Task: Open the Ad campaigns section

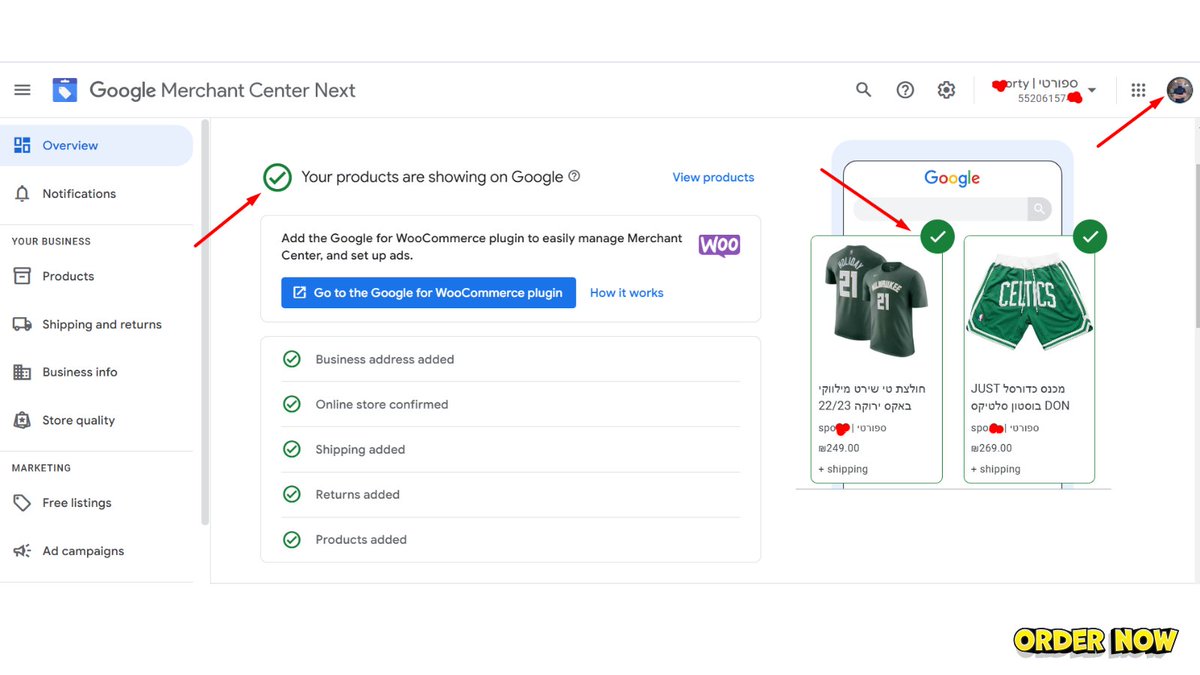Action: point(22,550)
